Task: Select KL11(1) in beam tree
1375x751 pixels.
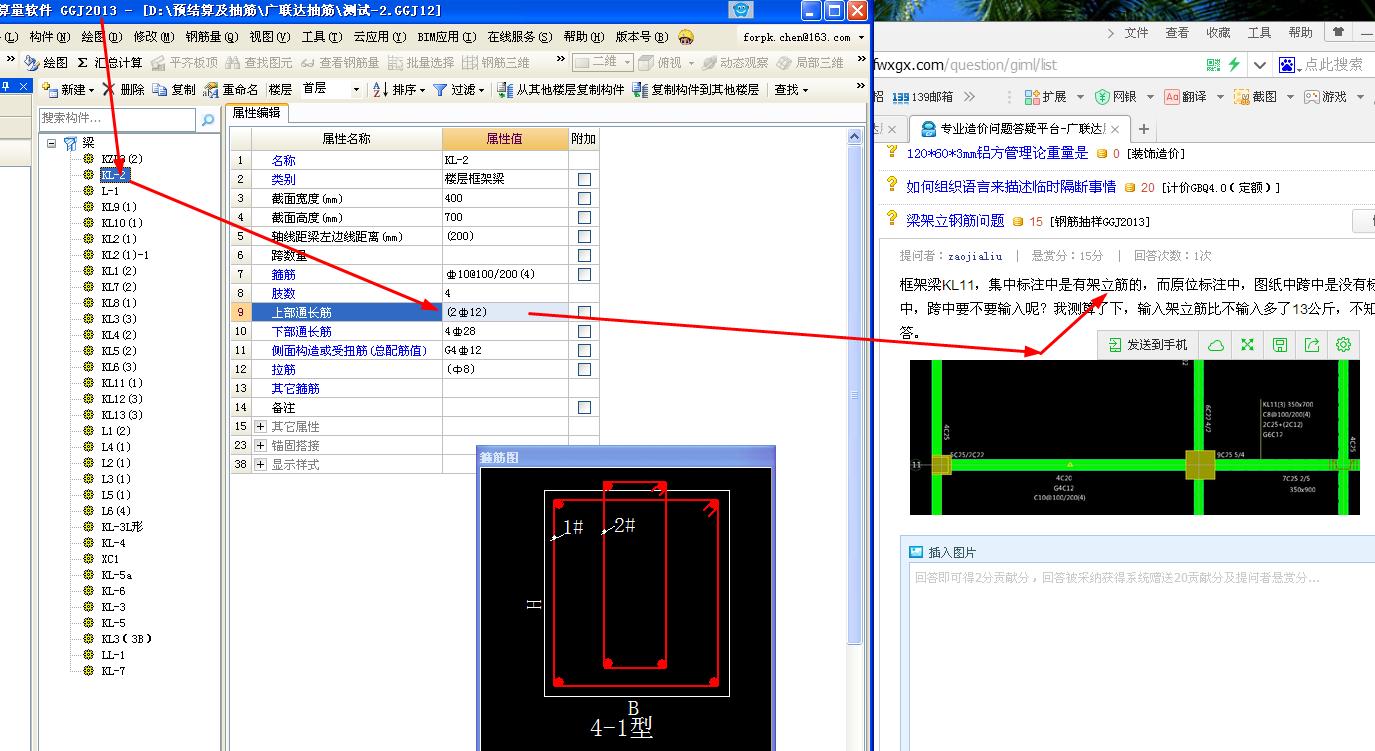Action: click(x=121, y=383)
